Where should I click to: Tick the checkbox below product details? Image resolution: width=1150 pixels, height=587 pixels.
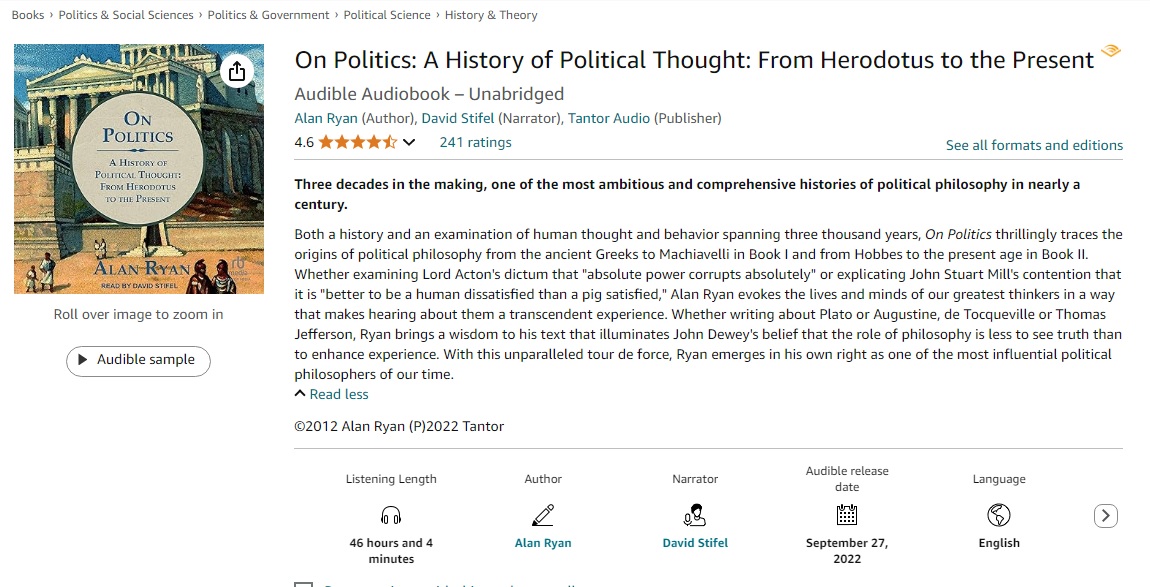303,583
